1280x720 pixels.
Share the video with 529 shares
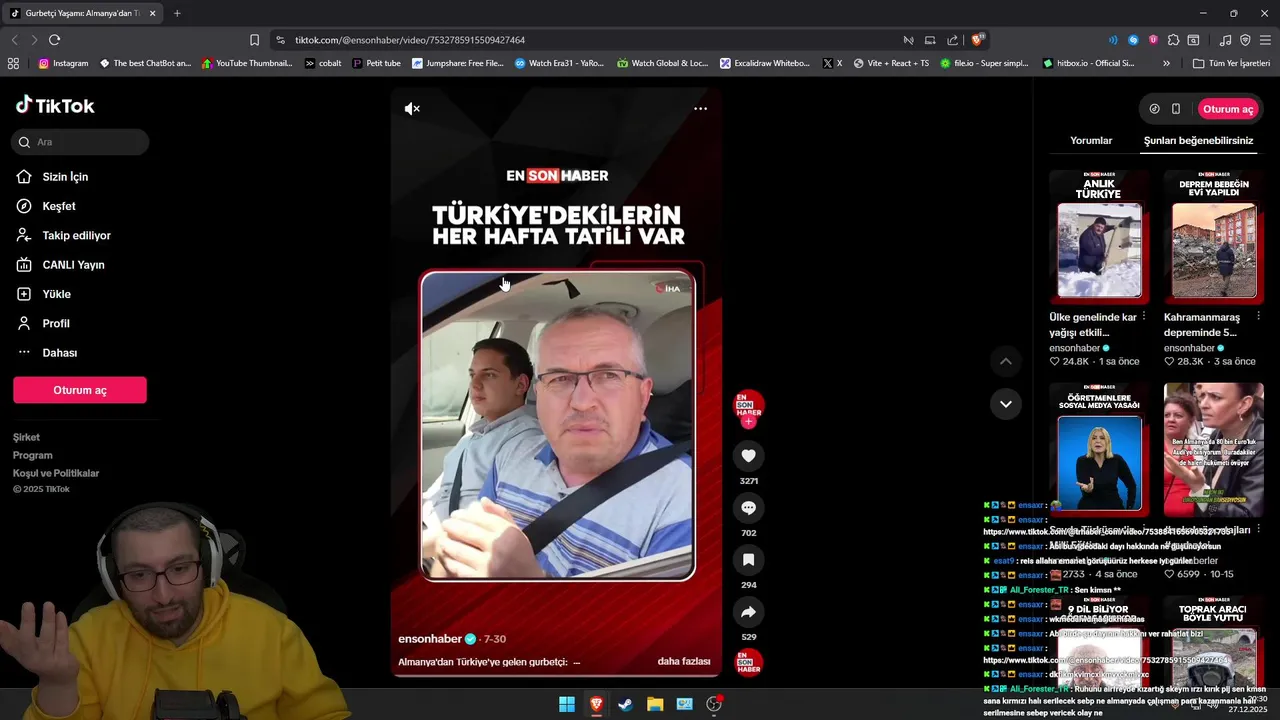748,612
